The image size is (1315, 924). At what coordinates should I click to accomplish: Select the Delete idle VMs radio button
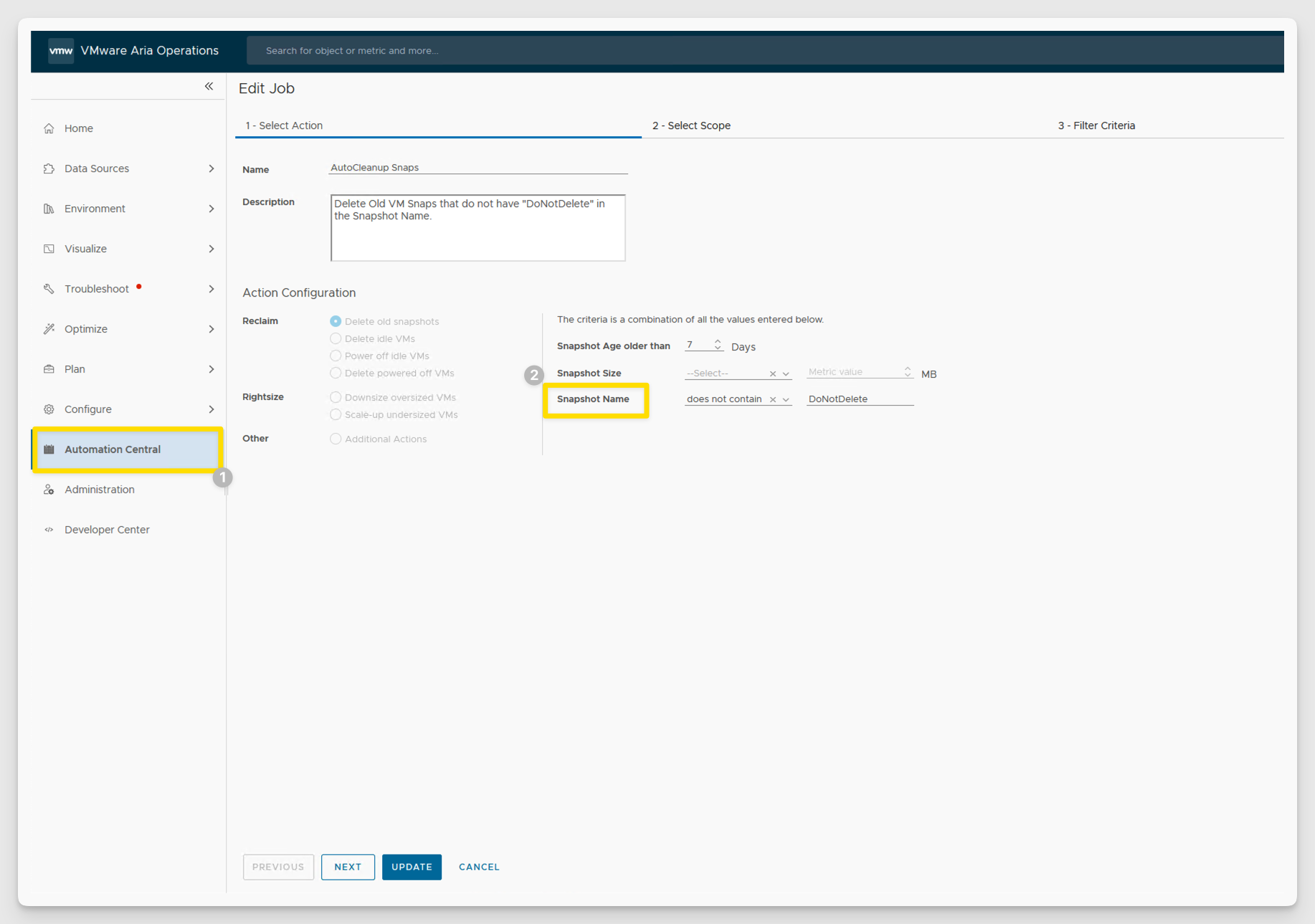click(336, 338)
